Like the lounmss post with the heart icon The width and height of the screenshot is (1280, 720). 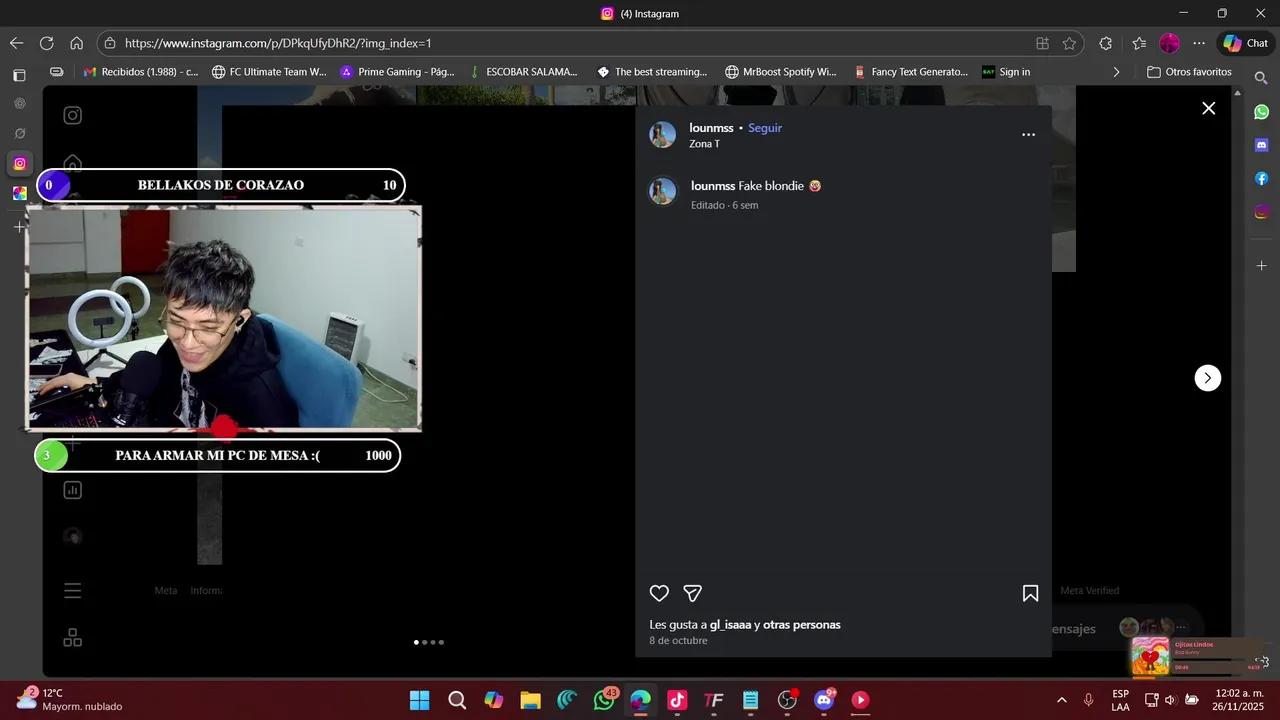click(659, 593)
